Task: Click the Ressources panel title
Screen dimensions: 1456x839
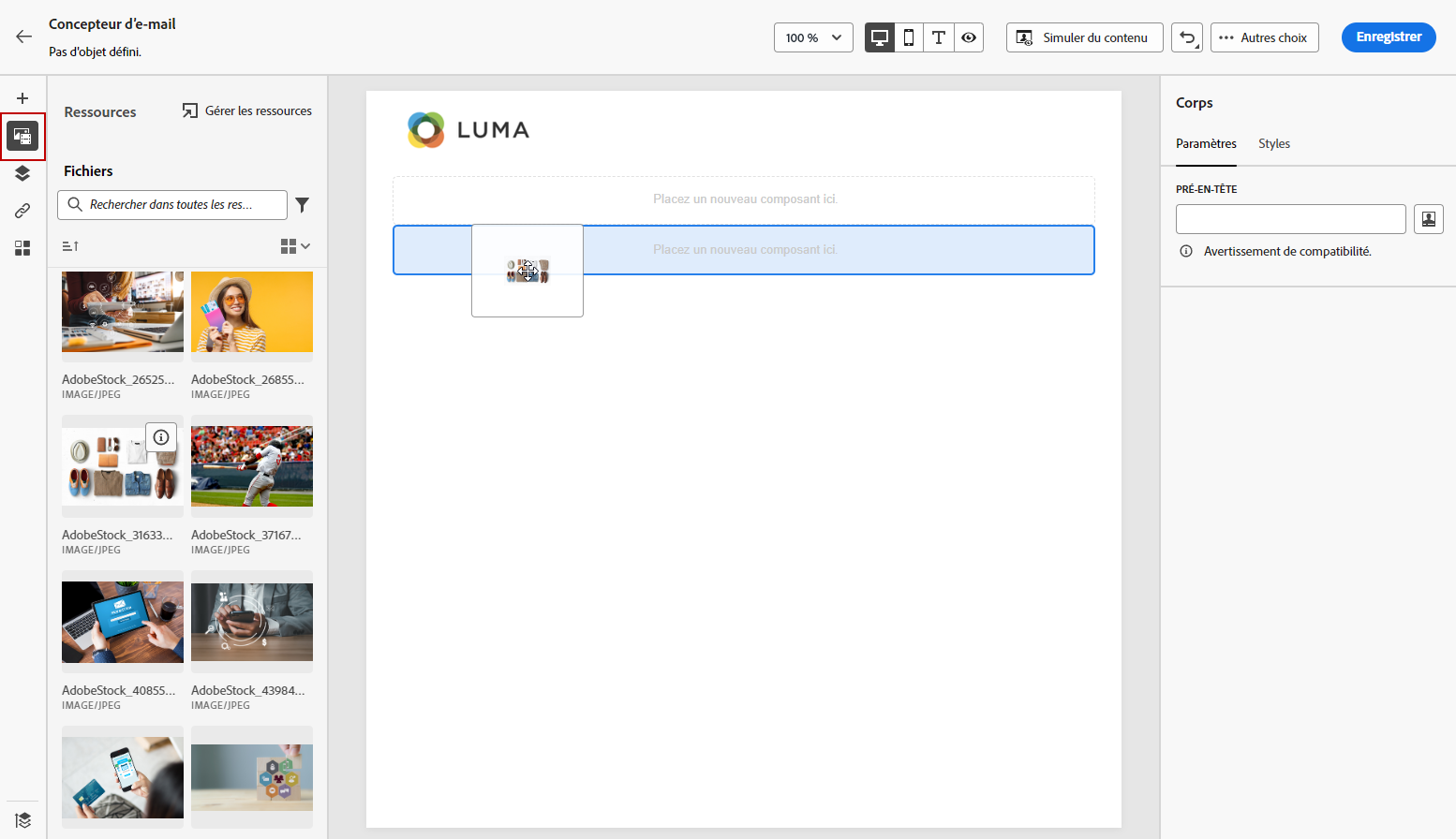Action: tap(100, 112)
